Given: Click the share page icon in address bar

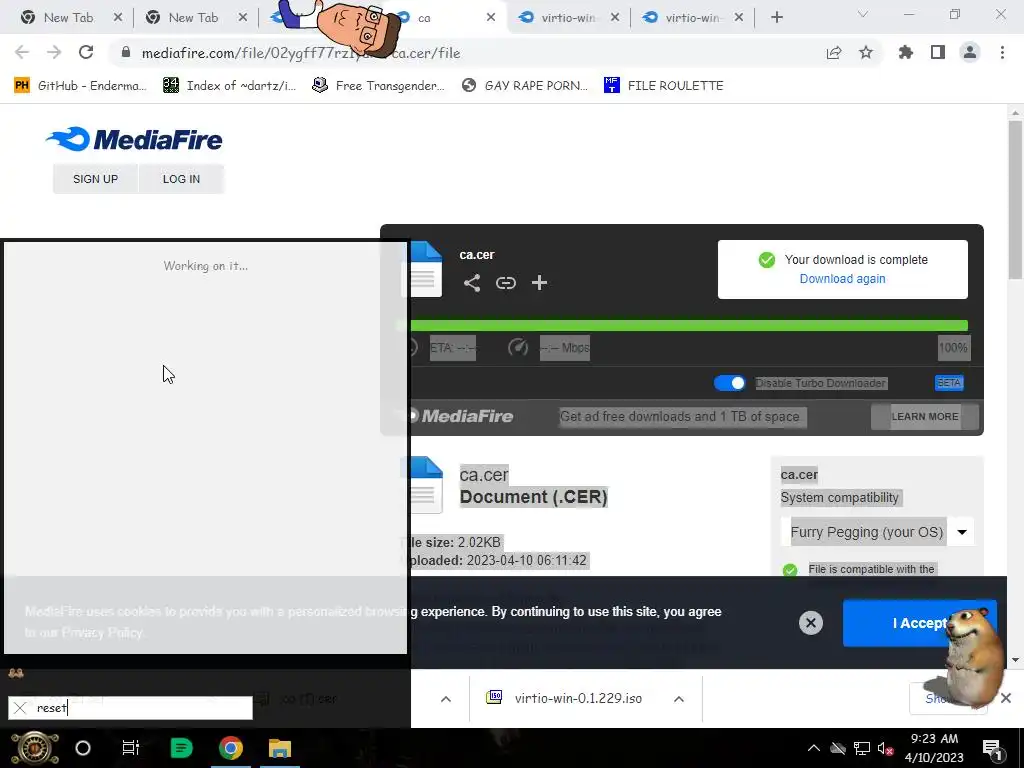Looking at the screenshot, I should (x=834, y=53).
